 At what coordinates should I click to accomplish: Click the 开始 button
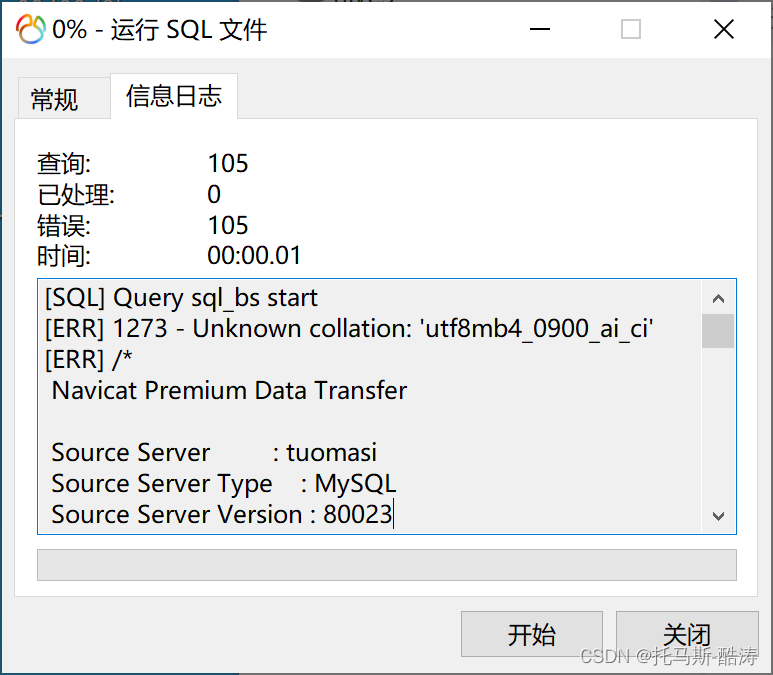click(531, 634)
